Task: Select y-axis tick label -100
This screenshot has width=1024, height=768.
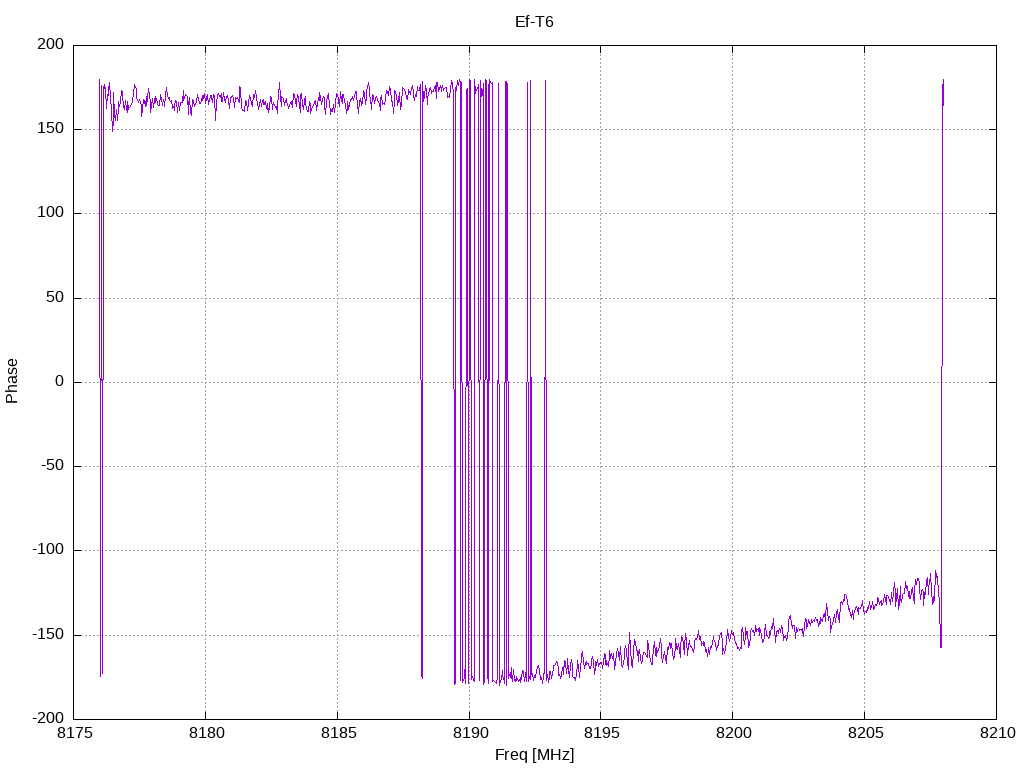Action: [48, 550]
